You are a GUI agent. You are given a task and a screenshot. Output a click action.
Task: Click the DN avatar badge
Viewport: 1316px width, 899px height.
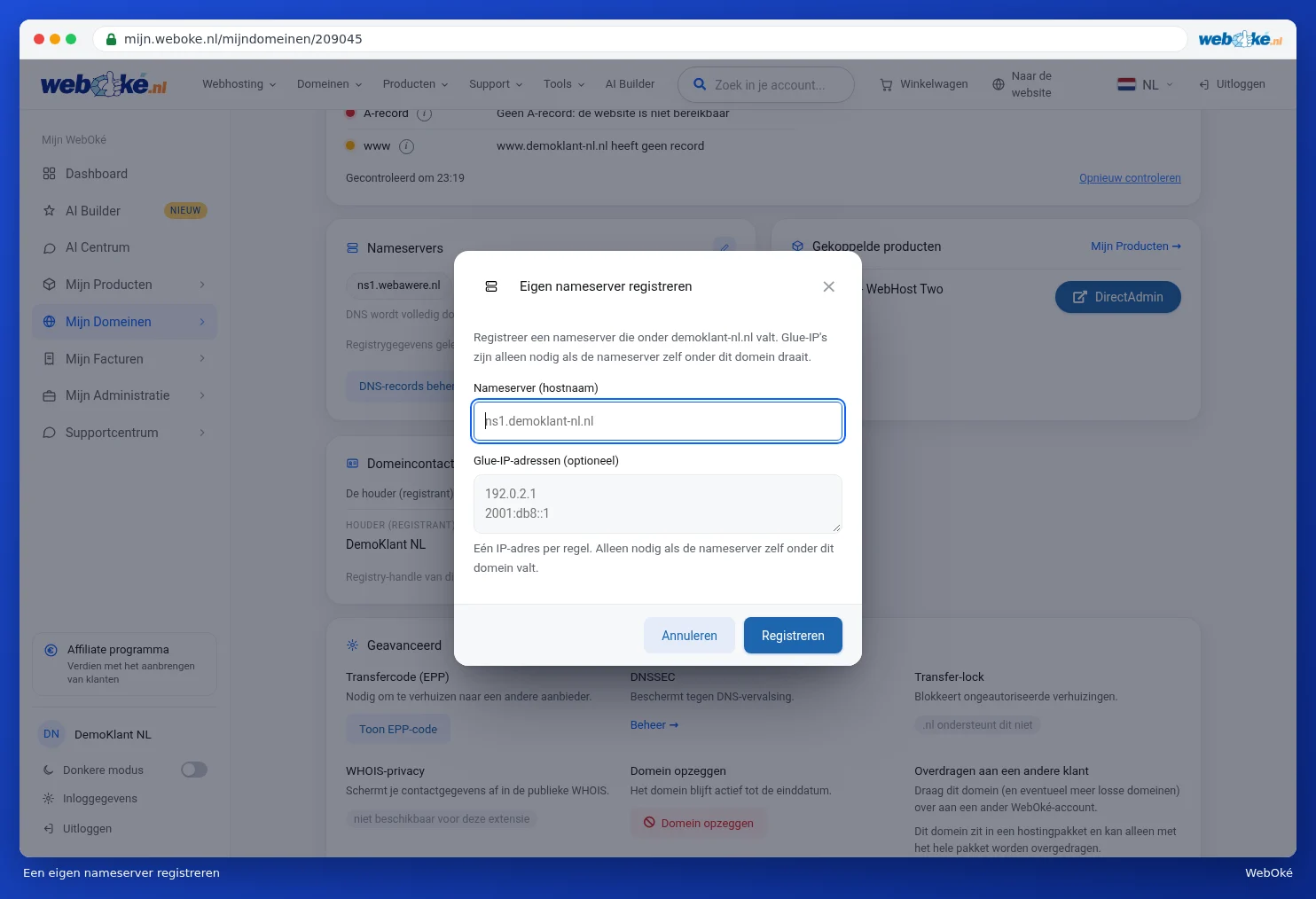pos(51,734)
